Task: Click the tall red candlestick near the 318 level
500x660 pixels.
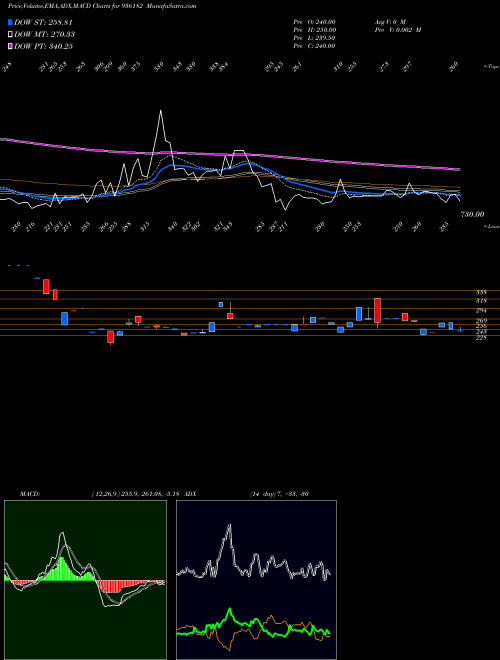Action: (x=378, y=310)
